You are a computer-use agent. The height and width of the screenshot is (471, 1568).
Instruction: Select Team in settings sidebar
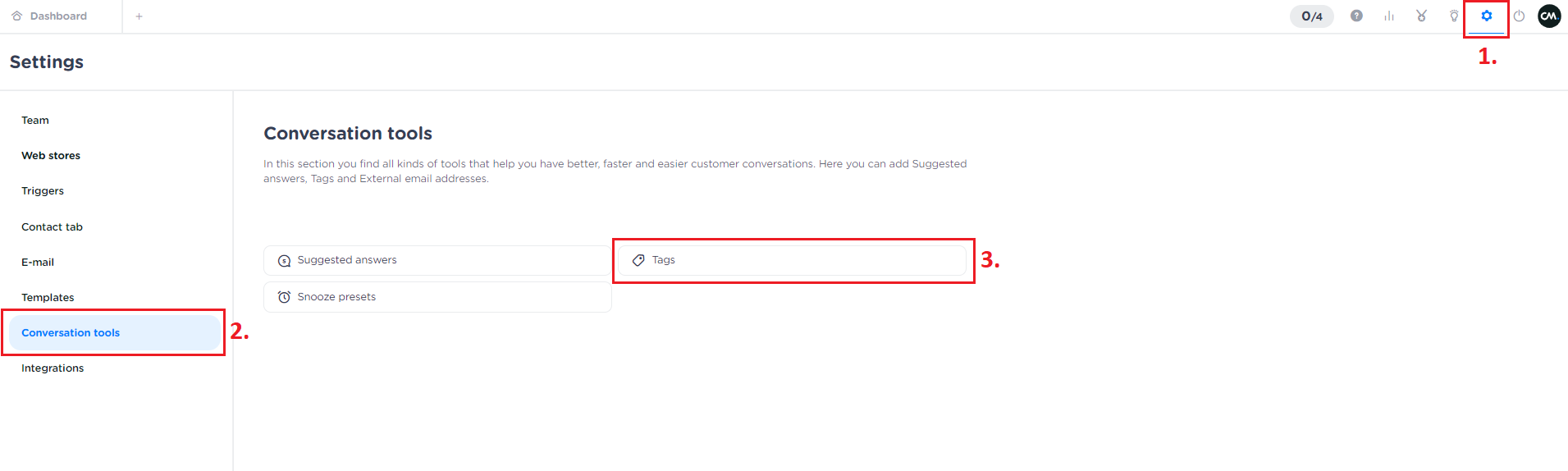(x=35, y=121)
